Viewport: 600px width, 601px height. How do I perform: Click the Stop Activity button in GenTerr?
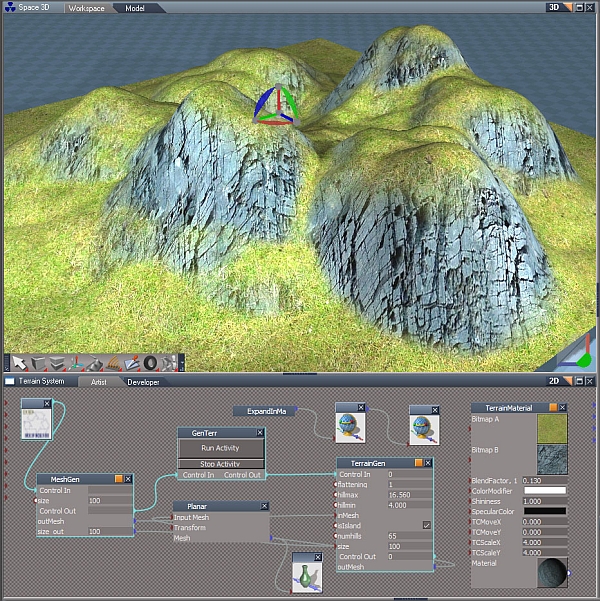220,464
